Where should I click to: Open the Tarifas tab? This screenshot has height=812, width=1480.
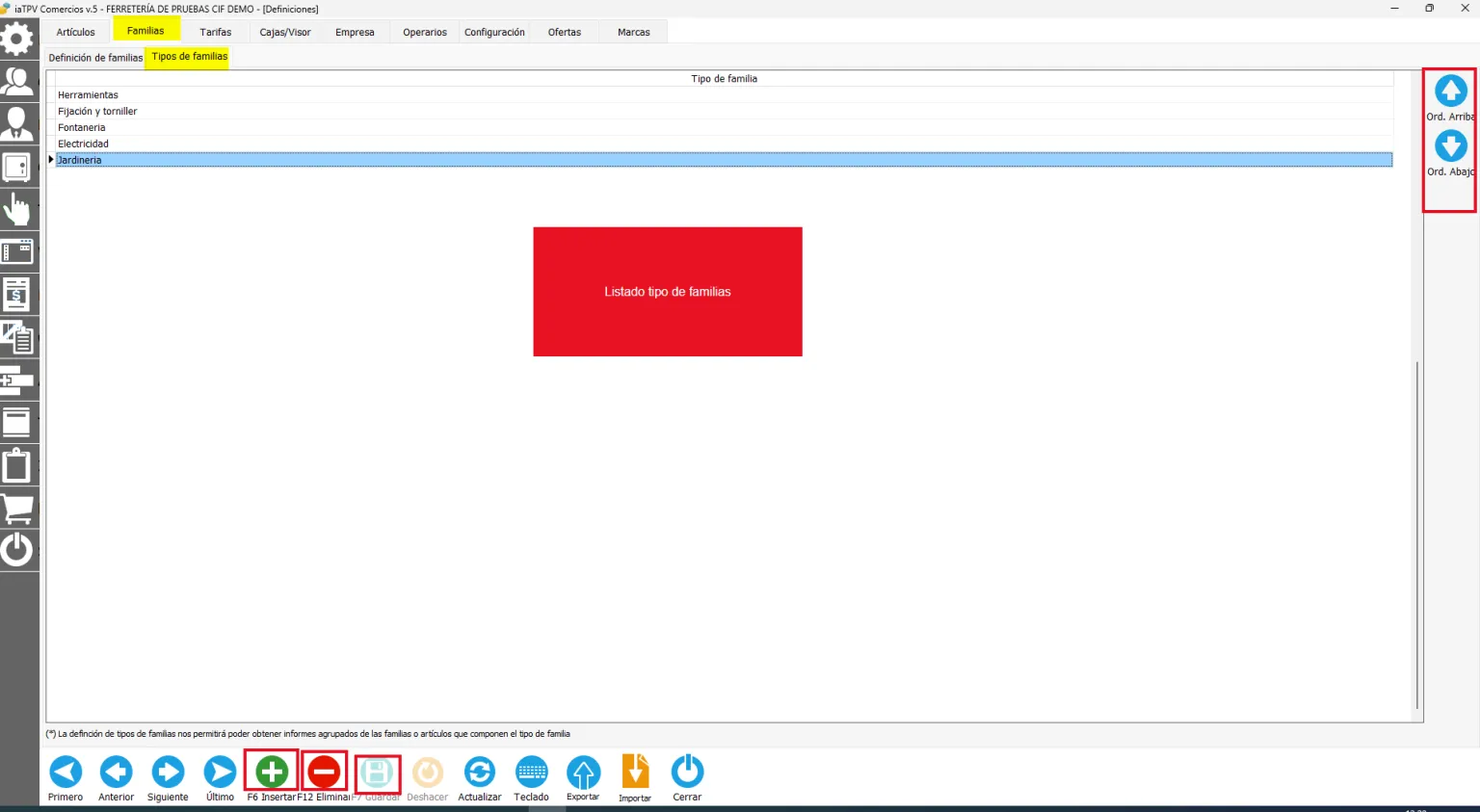(216, 32)
